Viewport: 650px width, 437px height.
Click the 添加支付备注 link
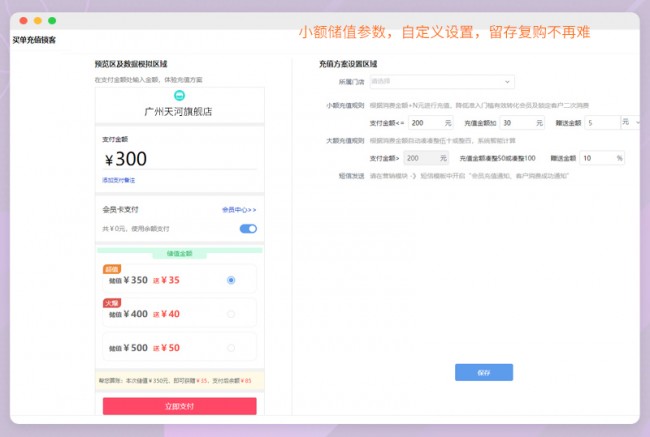[x=118, y=180]
